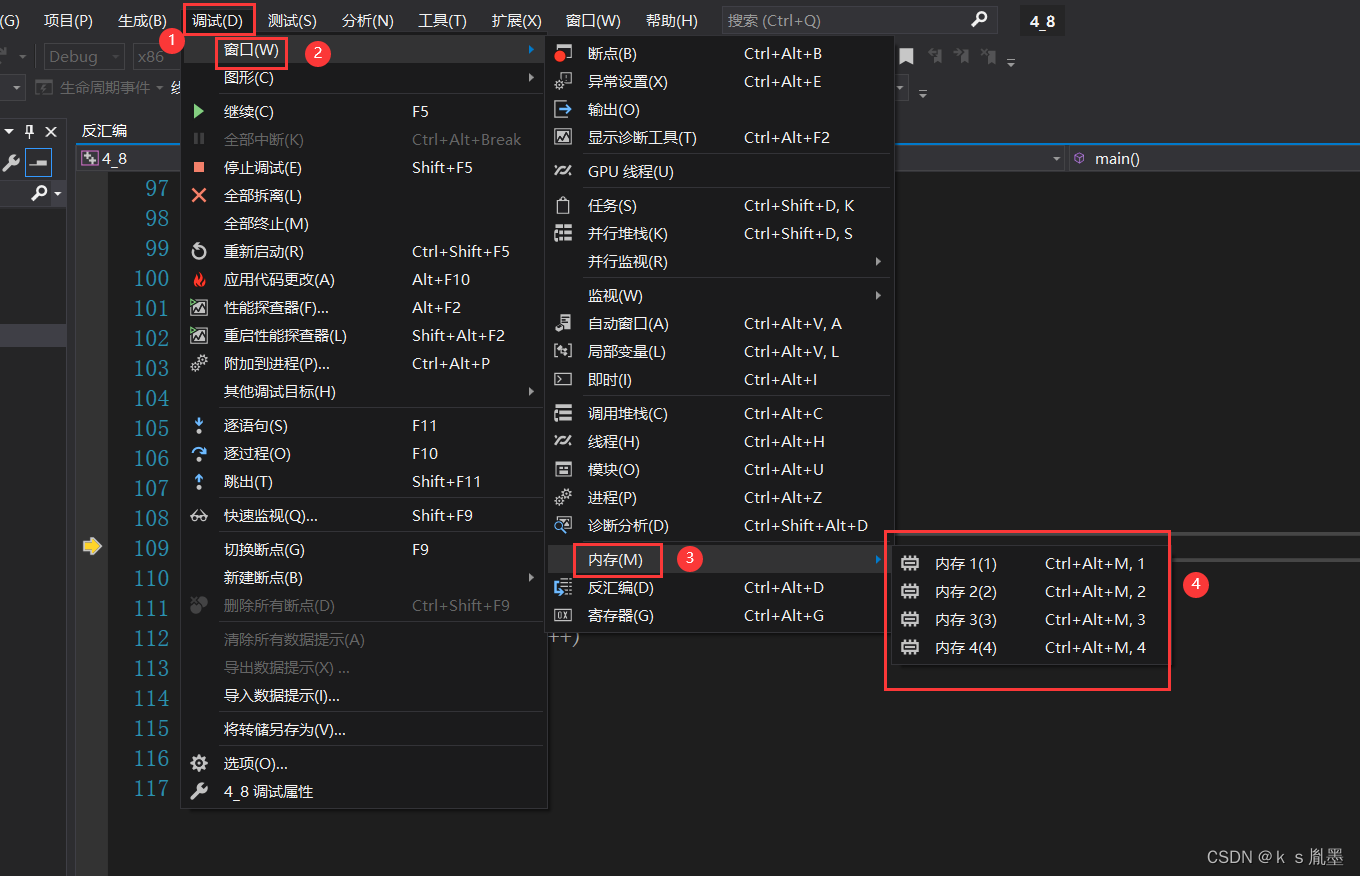Open 异常设置(X) exception settings
Screen dimensions: 1360x876
click(718, 82)
